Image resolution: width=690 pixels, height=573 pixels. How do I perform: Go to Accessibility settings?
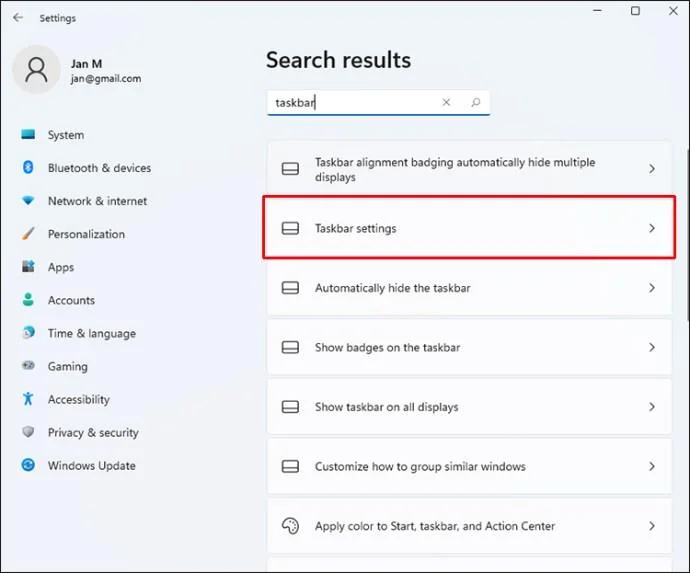click(x=79, y=399)
